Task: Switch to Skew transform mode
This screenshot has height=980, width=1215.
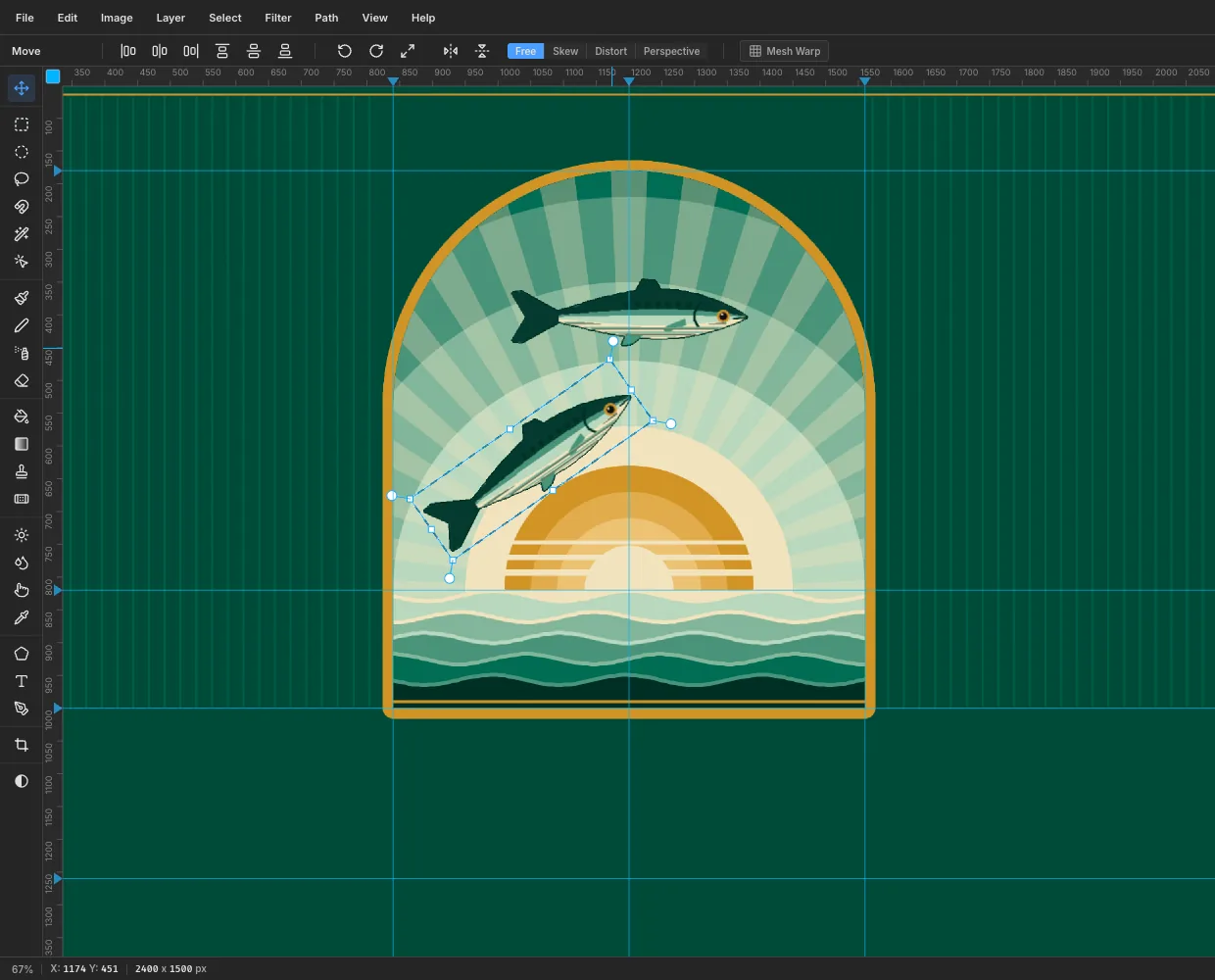Action: (565, 51)
